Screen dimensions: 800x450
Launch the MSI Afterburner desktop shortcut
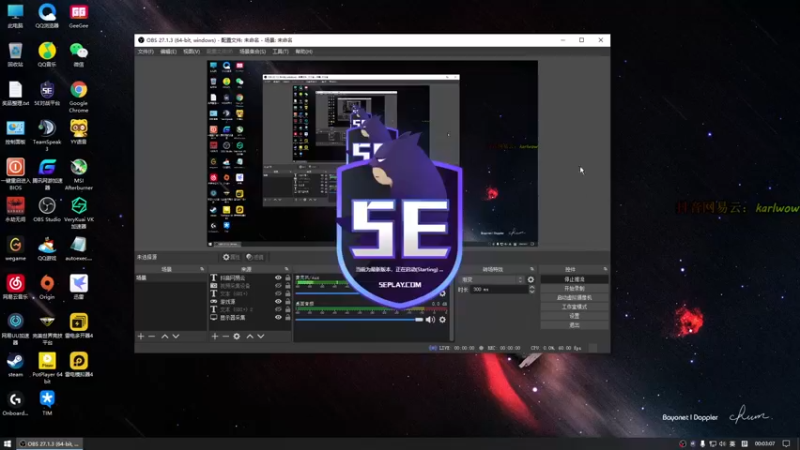click(x=79, y=174)
